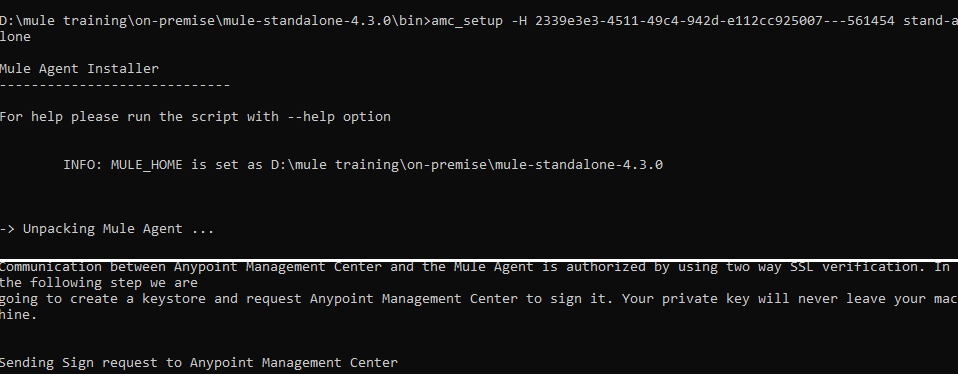The image size is (958, 377).
Task: Click the --help option text
Action: pyautogui.click(x=339, y=117)
